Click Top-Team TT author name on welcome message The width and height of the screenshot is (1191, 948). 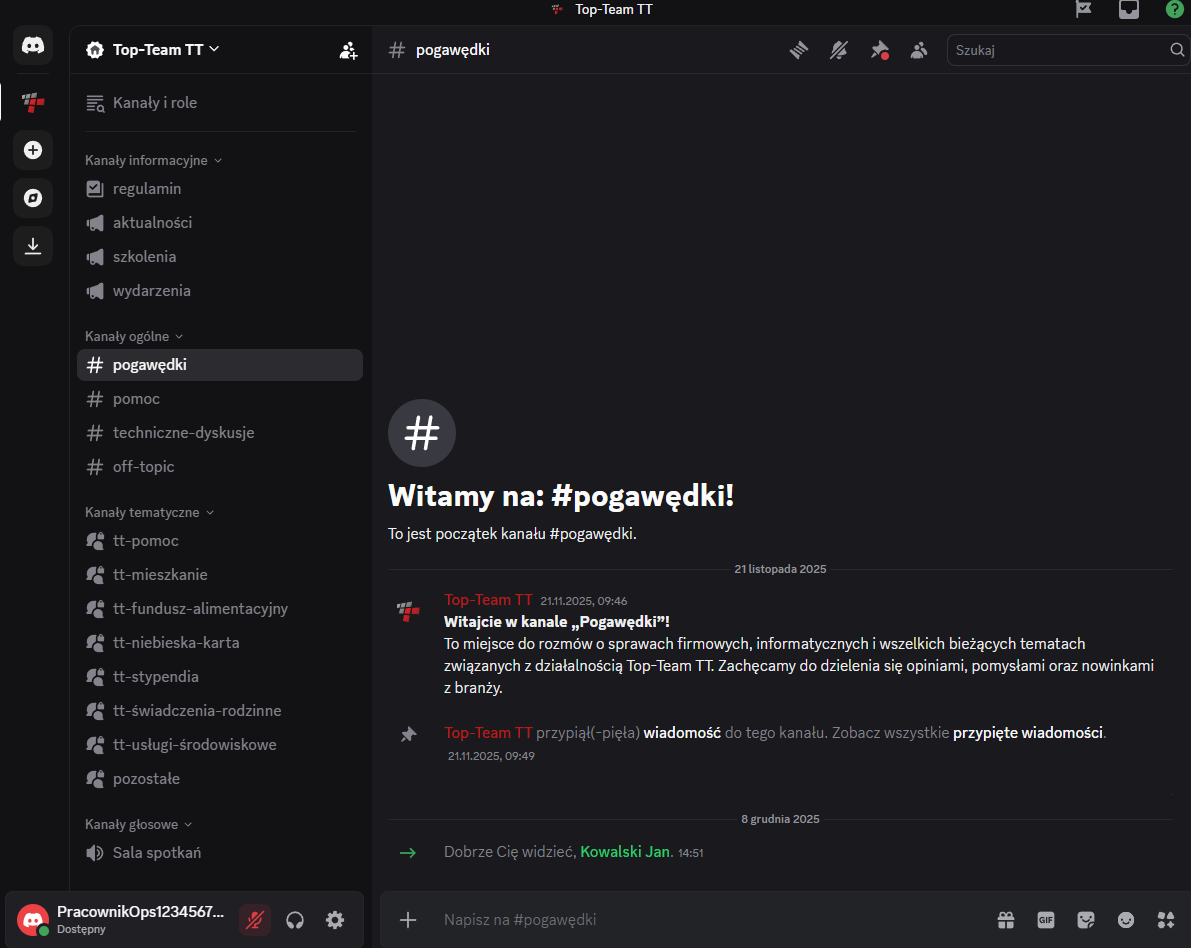tap(488, 600)
